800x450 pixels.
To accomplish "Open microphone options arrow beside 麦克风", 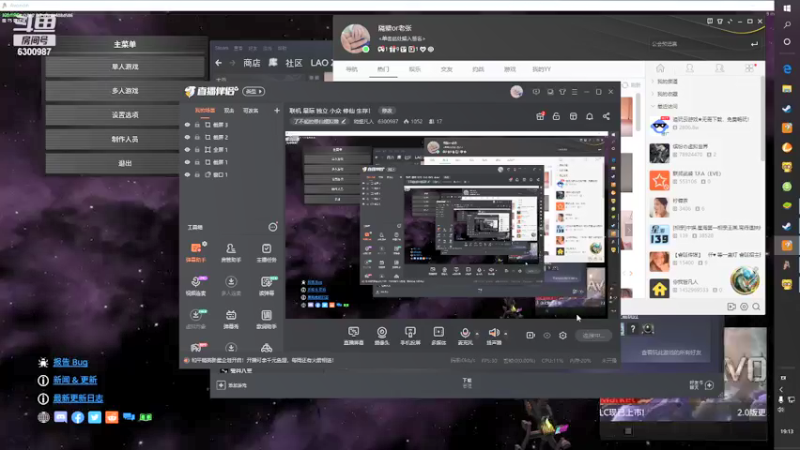I will pyautogui.click(x=477, y=334).
